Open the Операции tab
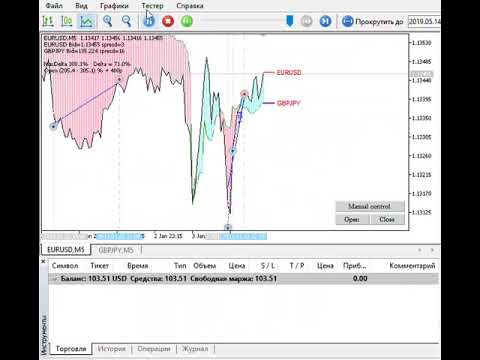The height and width of the screenshot is (360, 480). 154,349
